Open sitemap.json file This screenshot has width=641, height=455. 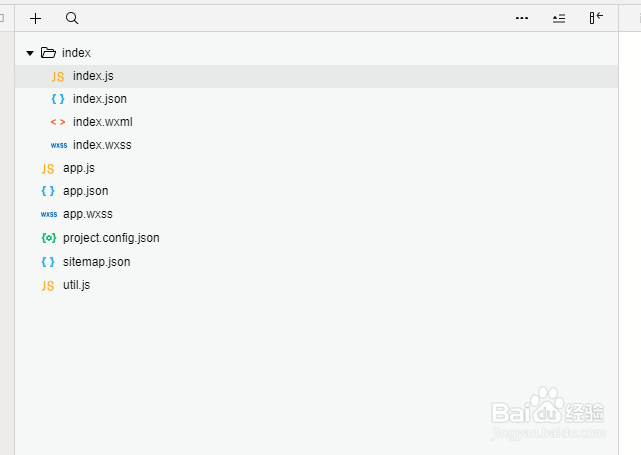point(96,262)
